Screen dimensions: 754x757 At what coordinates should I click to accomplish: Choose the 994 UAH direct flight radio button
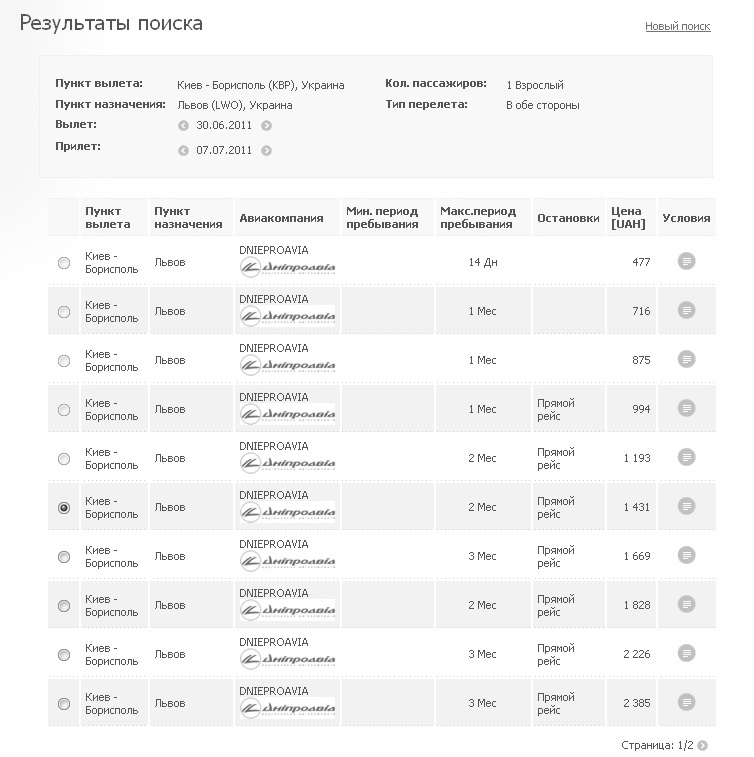coord(64,410)
